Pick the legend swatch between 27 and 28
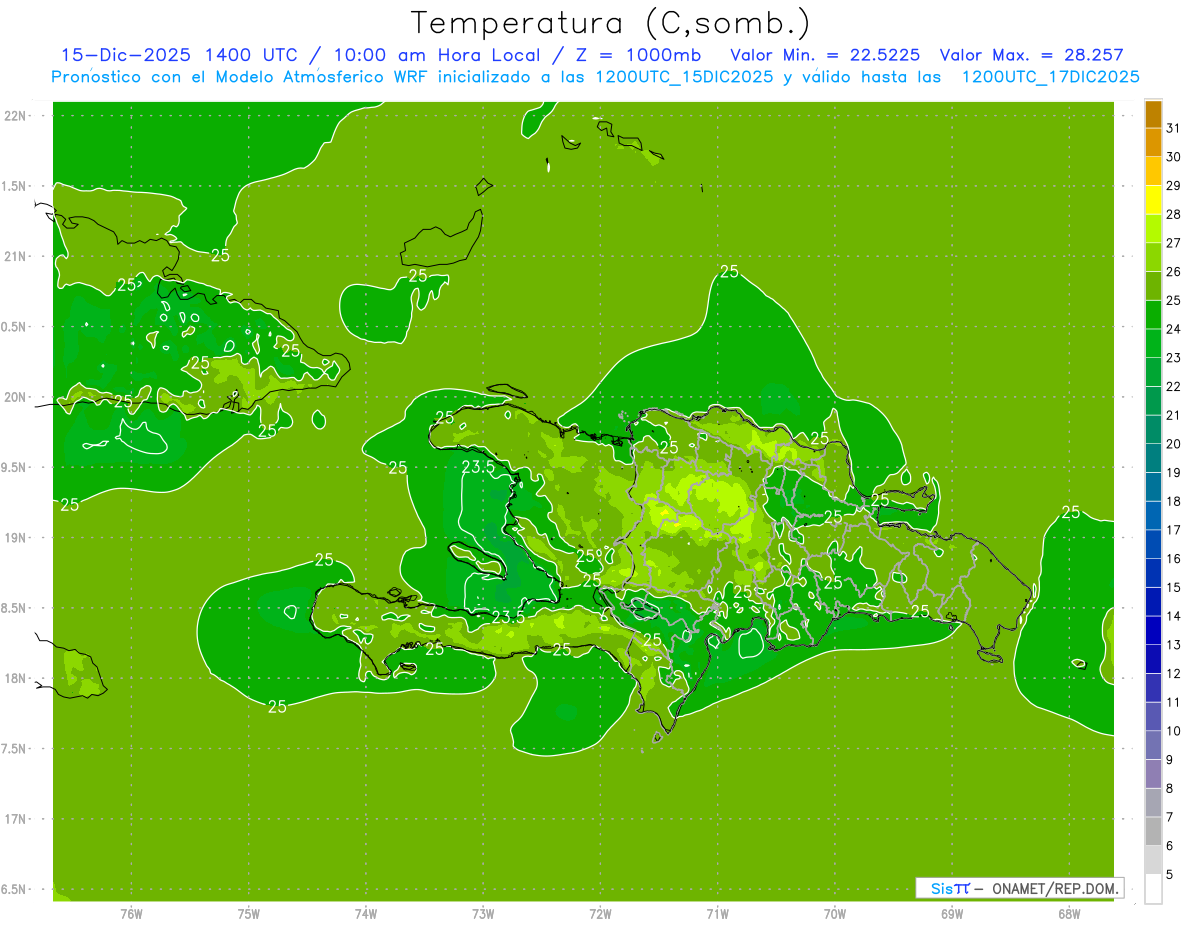 pyautogui.click(x=1153, y=229)
